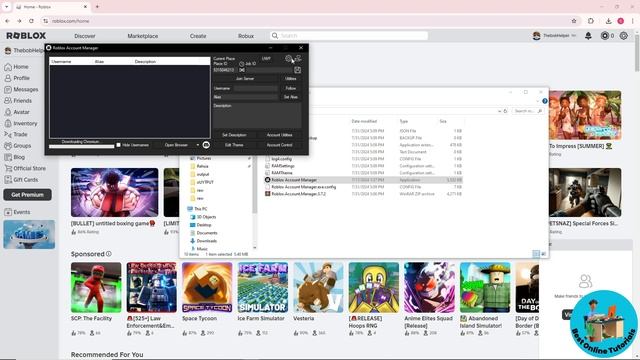The width and height of the screenshot is (640, 360).
Task: Click Set Alias button
Action: 291,97
